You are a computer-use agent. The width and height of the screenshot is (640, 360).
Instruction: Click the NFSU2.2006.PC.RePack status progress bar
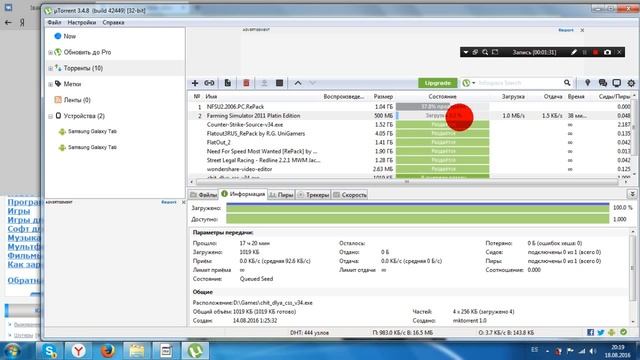(442, 107)
